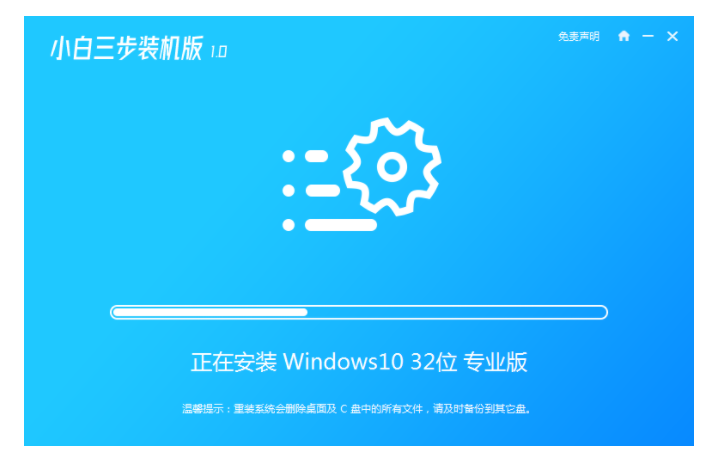Select the top bullet dot of list graphic
711x455 pixels.
coord(288,156)
